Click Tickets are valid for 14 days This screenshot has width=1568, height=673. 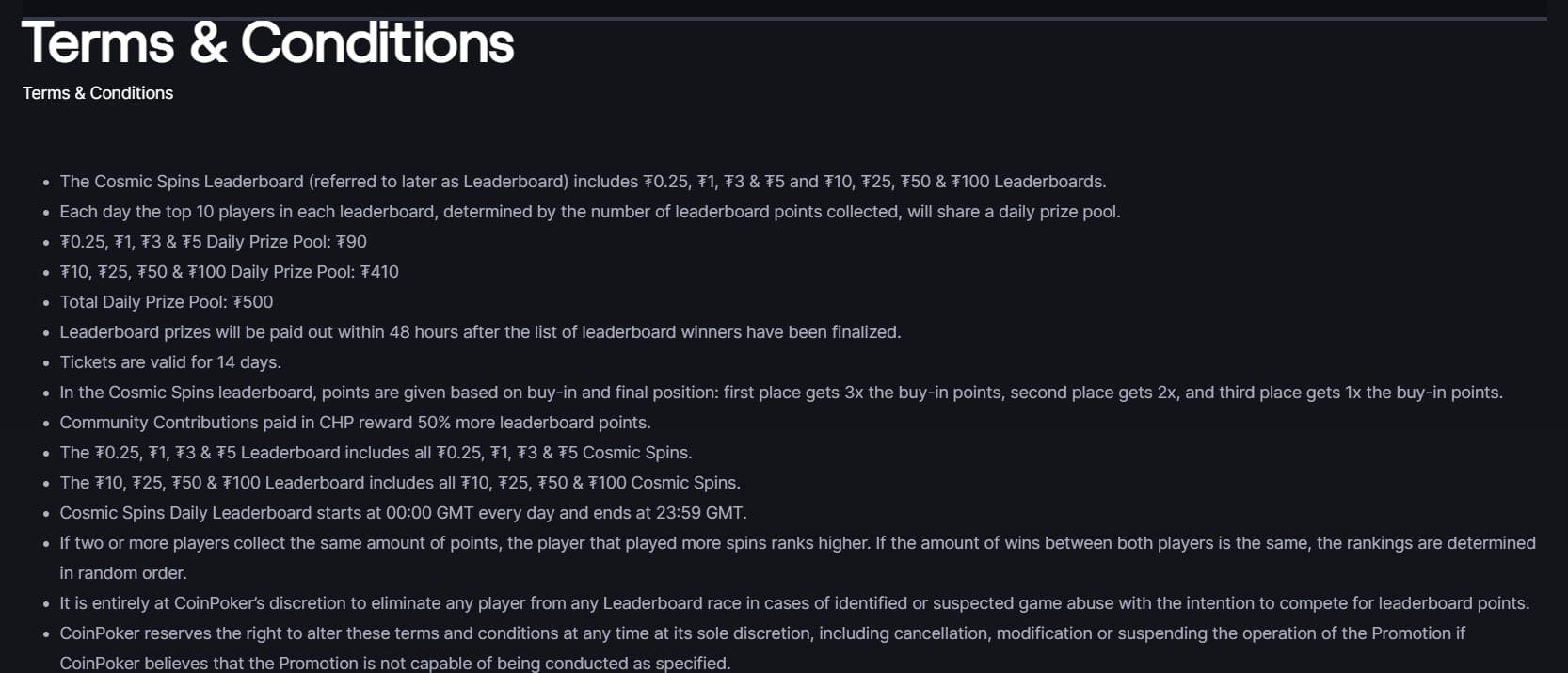pyautogui.click(x=170, y=362)
